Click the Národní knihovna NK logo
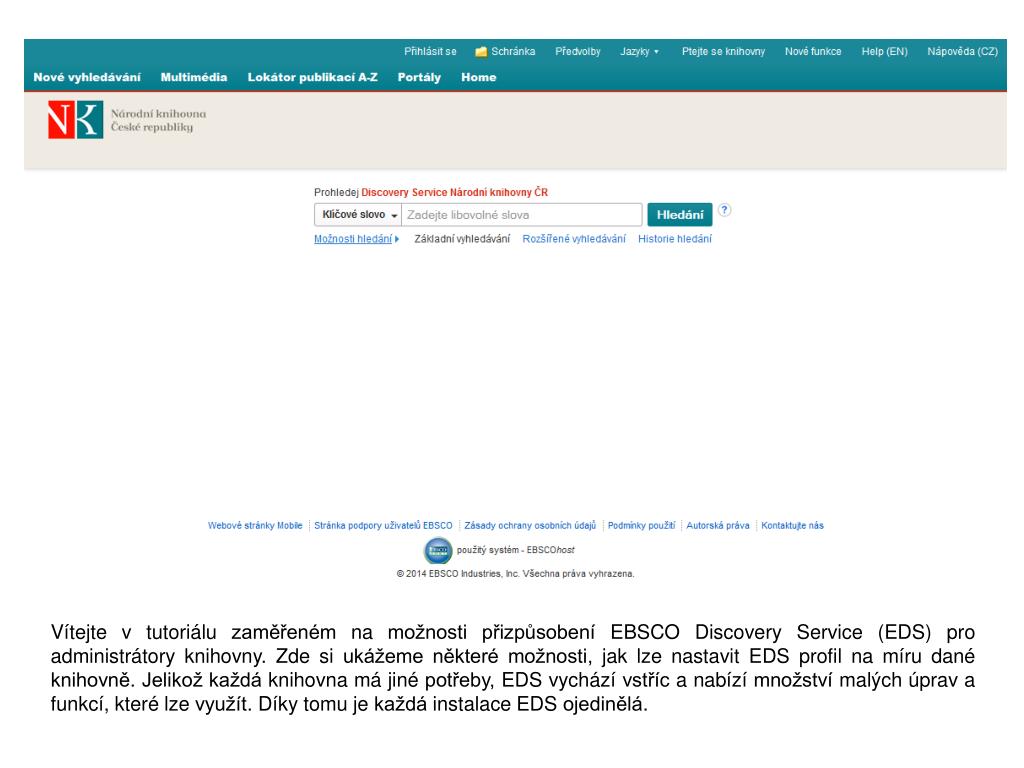 [x=75, y=120]
